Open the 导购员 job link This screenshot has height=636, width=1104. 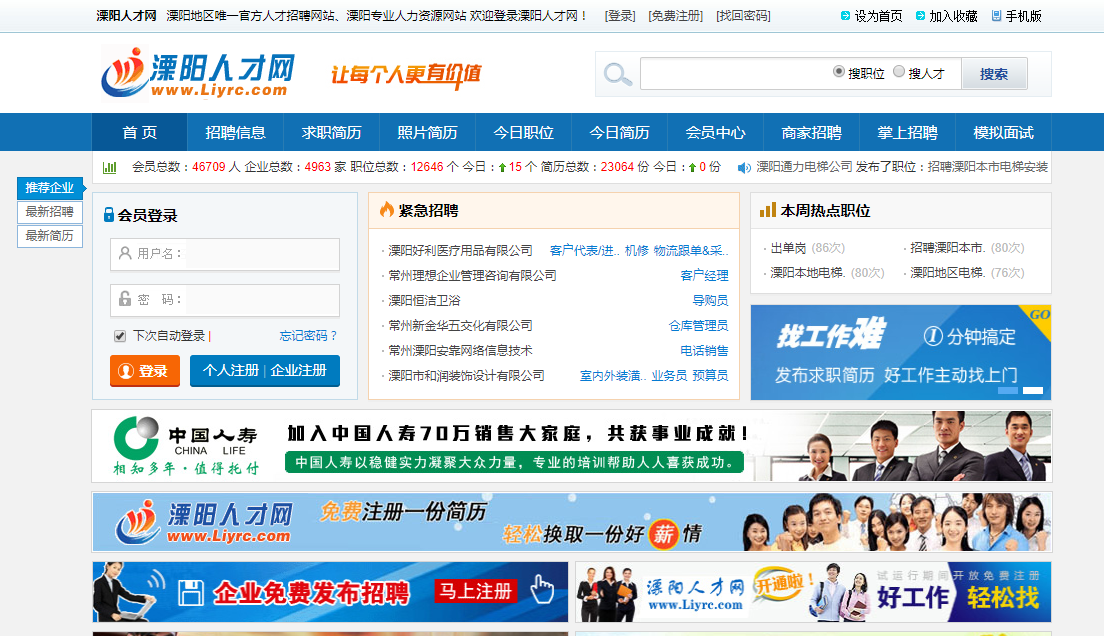(x=710, y=301)
